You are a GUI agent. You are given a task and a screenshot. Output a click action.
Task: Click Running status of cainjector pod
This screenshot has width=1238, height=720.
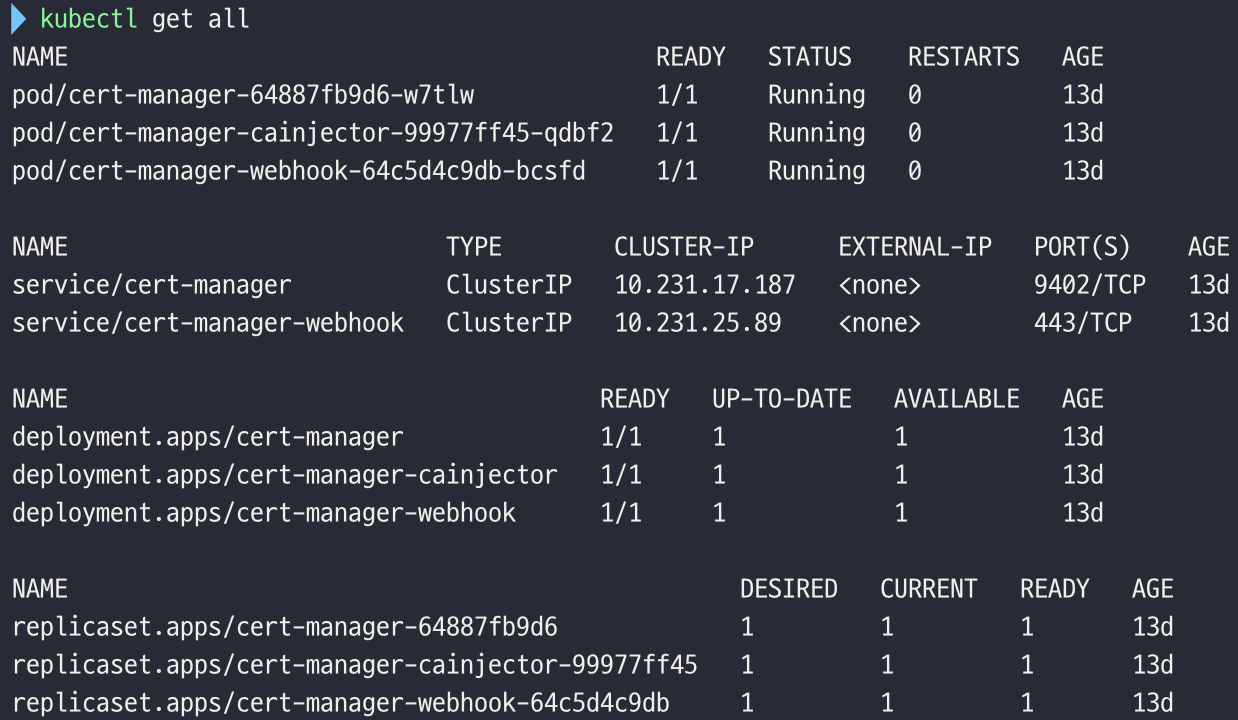click(x=816, y=133)
